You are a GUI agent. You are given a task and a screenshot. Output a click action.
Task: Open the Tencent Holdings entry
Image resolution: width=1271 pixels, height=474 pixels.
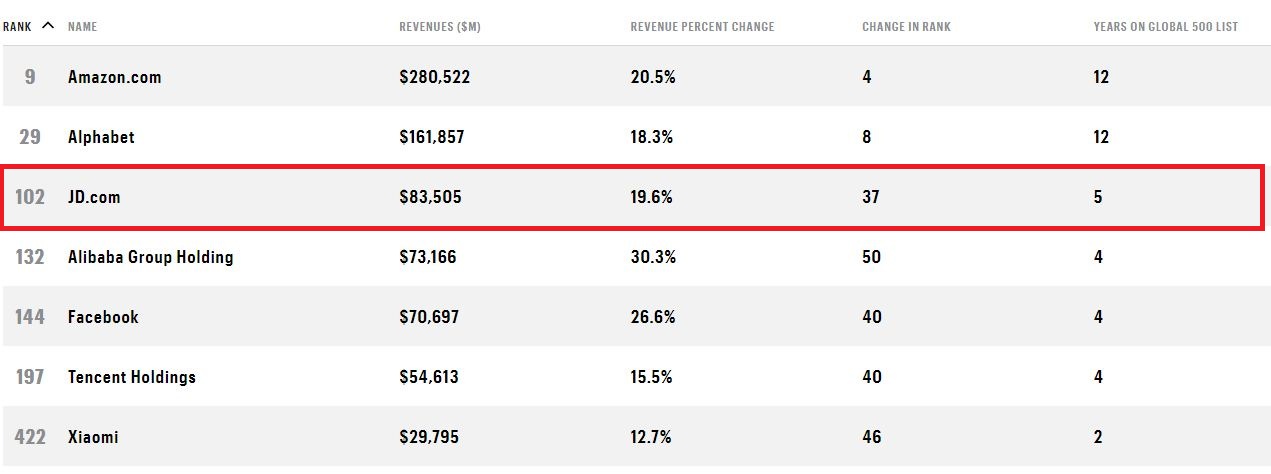point(131,377)
